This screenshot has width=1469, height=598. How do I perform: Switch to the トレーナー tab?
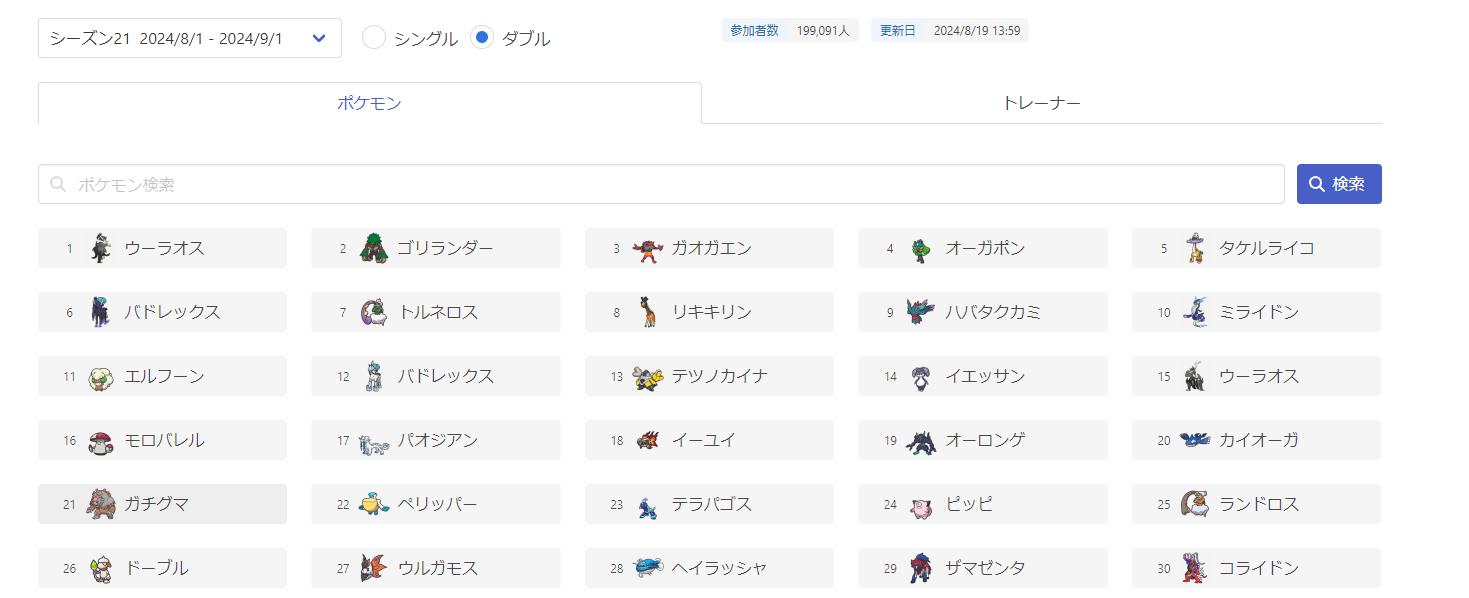(1041, 103)
